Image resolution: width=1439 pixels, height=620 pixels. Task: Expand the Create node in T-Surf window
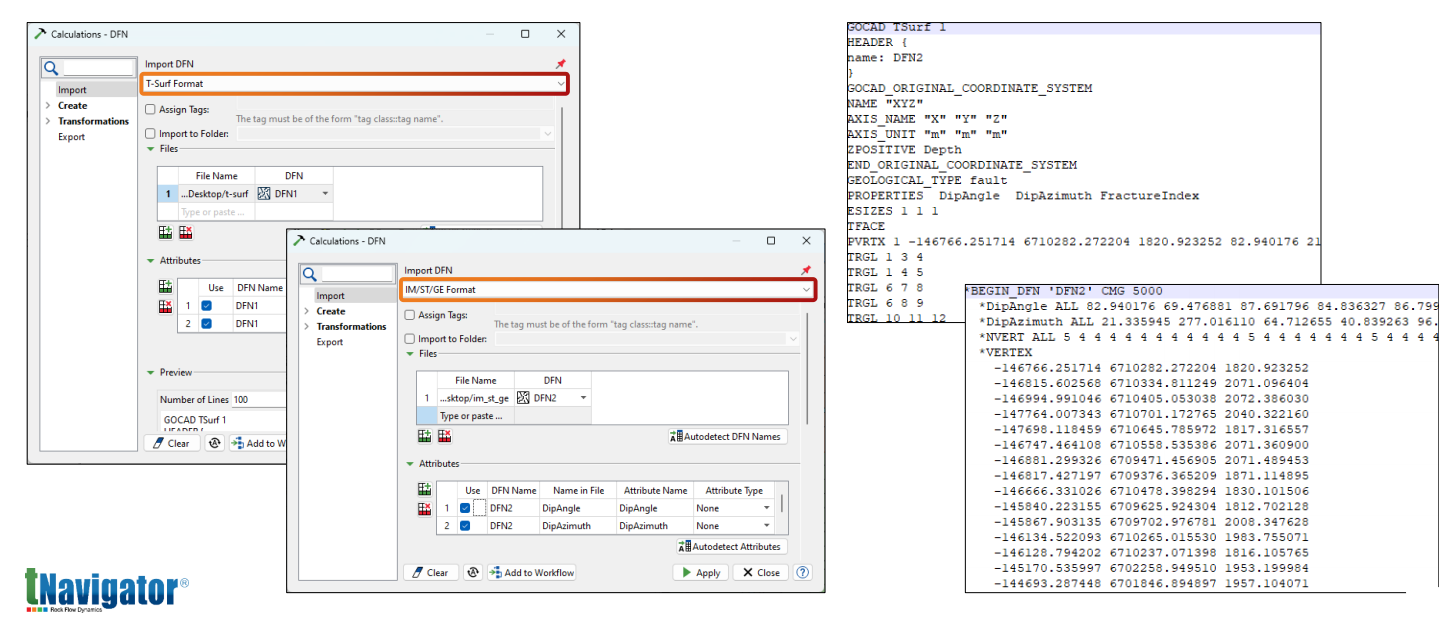point(47,105)
